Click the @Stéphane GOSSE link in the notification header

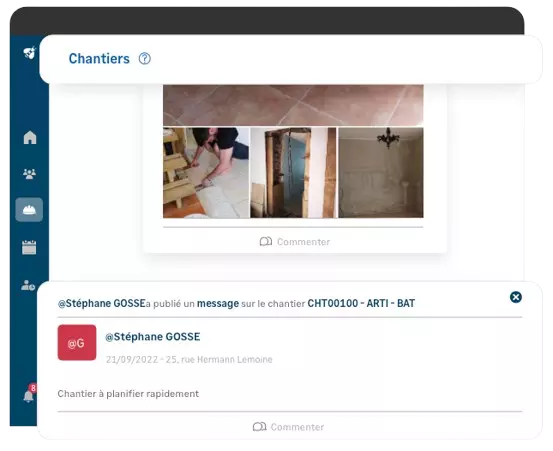(x=102, y=303)
